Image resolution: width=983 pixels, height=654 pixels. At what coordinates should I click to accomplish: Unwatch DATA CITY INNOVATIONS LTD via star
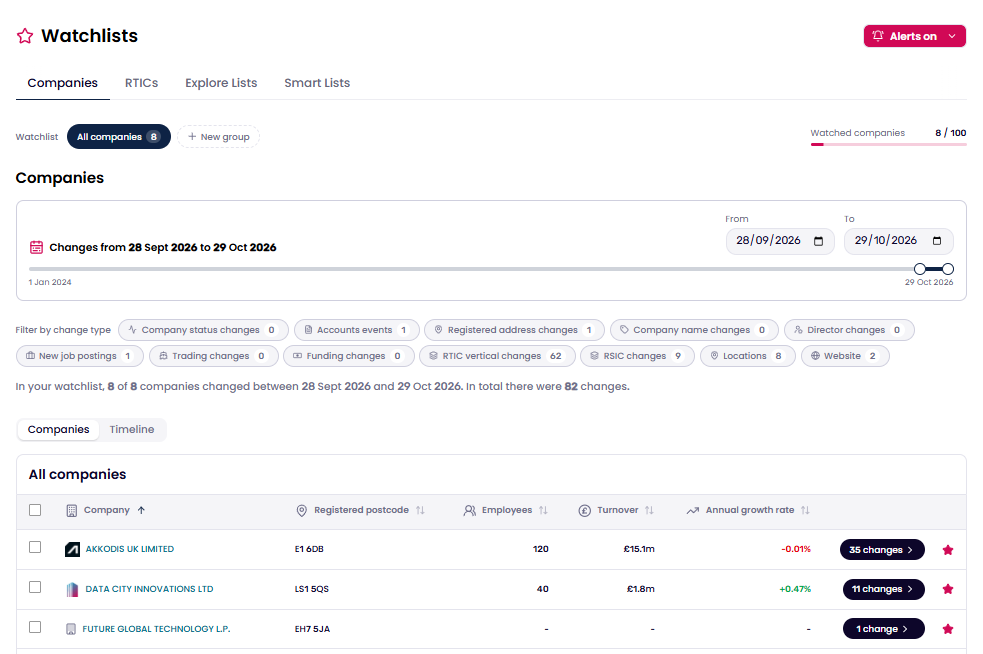(x=948, y=589)
